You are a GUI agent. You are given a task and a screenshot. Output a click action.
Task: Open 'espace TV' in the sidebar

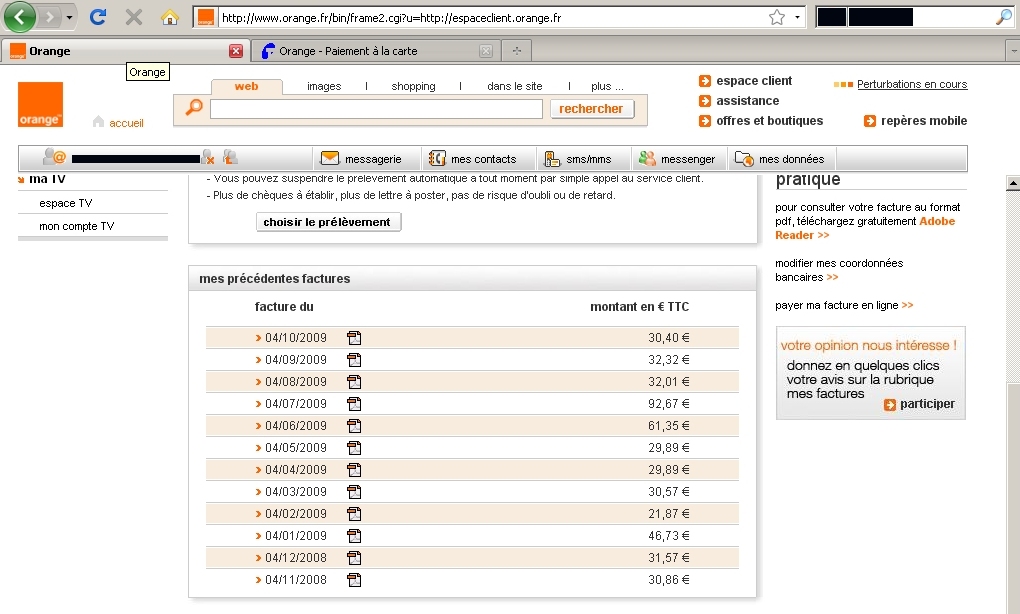coord(66,203)
